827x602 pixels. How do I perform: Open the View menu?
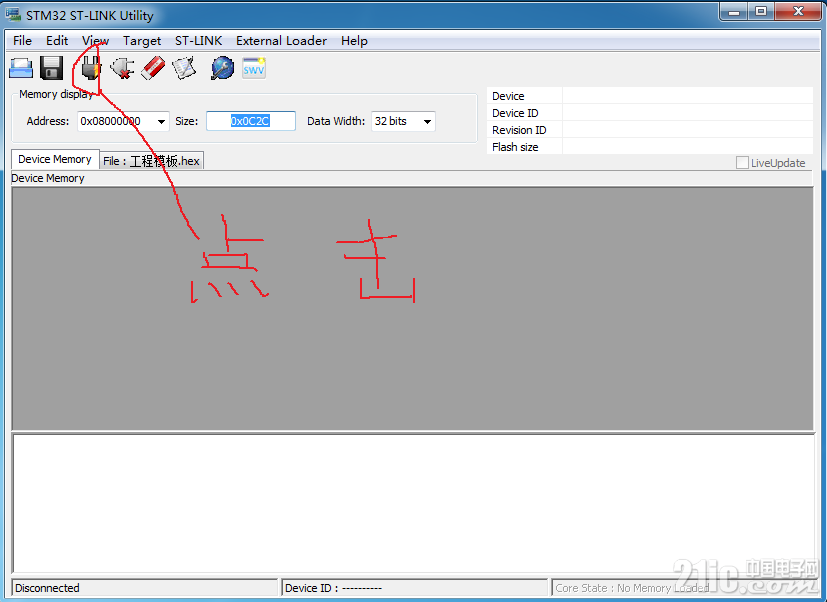(95, 41)
